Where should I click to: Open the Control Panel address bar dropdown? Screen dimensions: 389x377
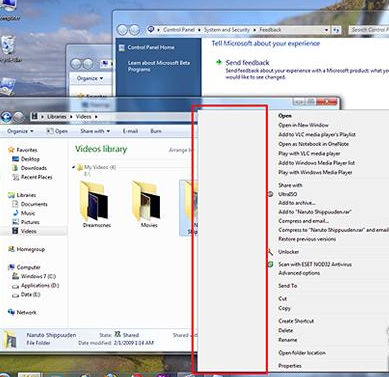click(x=326, y=30)
